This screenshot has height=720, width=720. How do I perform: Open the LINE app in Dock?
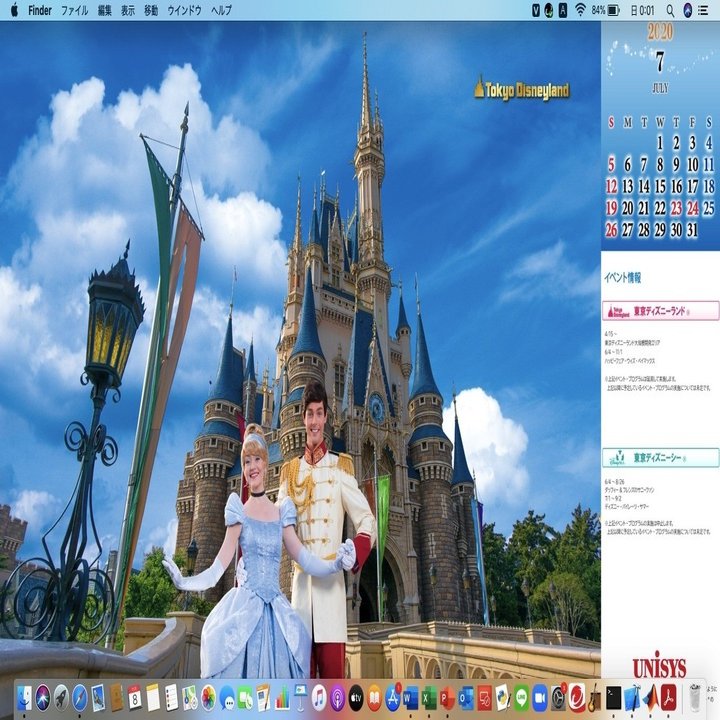point(521,698)
